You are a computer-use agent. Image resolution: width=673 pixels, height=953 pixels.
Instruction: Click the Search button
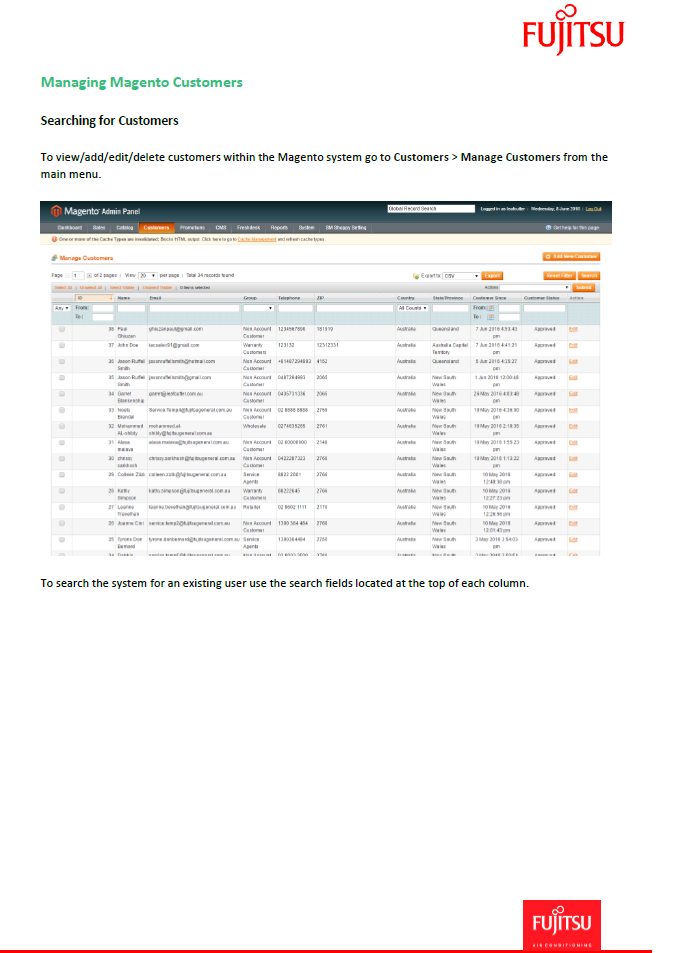[x=588, y=276]
